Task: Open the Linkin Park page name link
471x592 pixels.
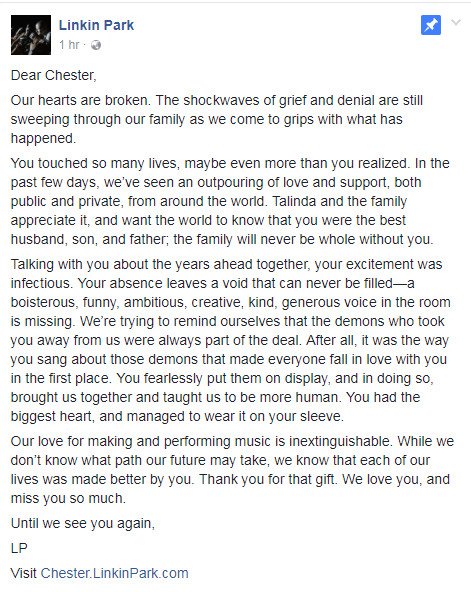Action: [96, 25]
